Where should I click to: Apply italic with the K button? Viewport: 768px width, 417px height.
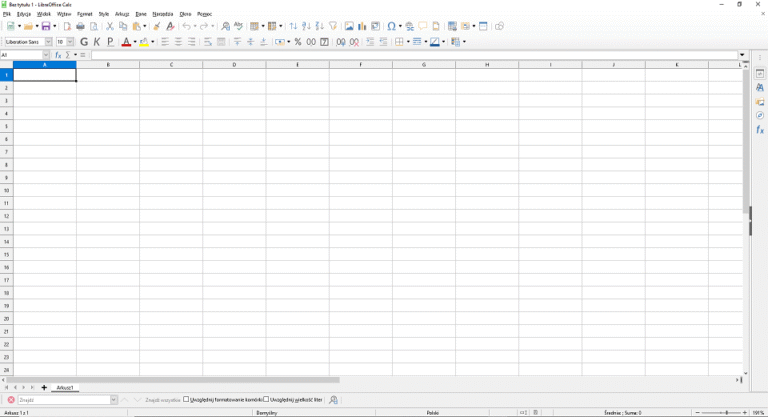tap(97, 42)
